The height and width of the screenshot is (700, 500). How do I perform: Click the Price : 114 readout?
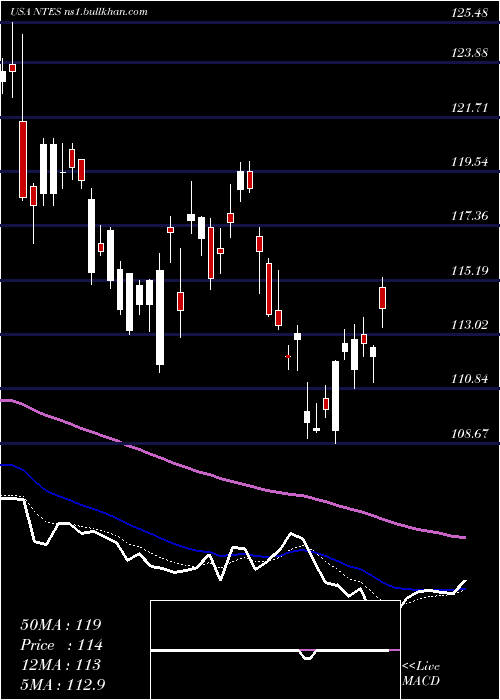click(x=61, y=645)
